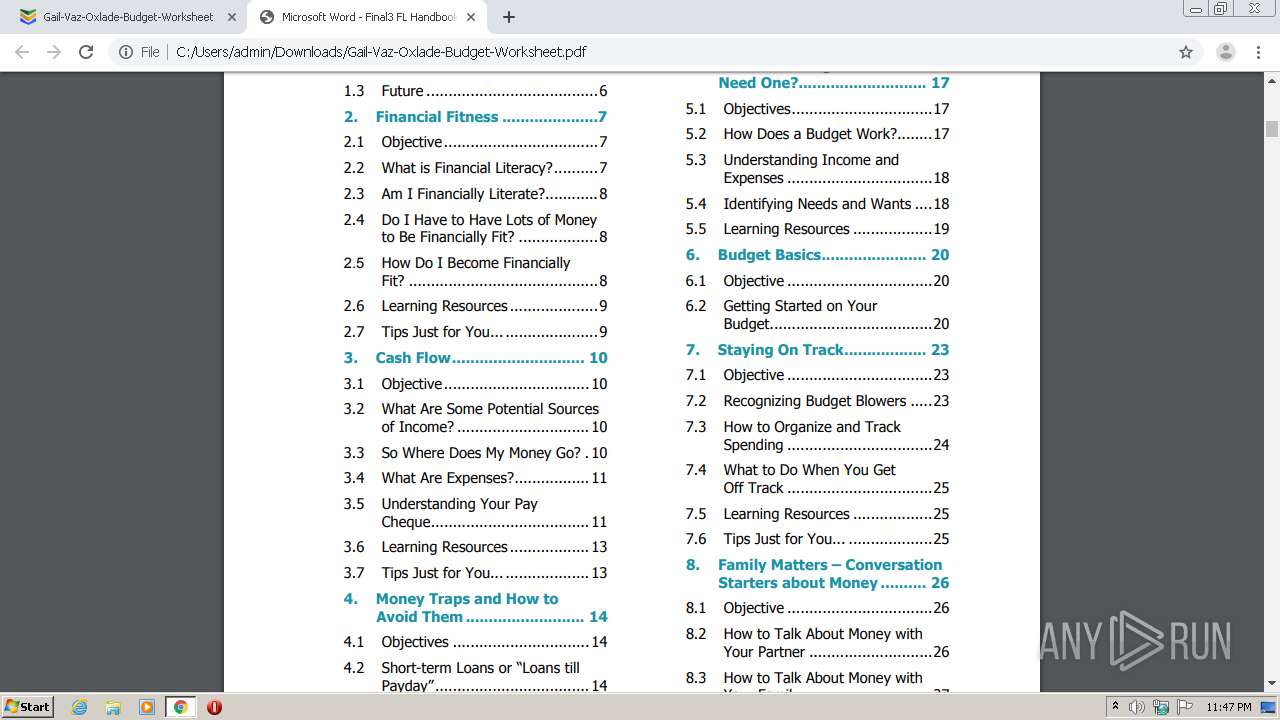Open the Chrome three-dot menu
Image resolution: width=1280 pixels, height=720 pixels.
coord(1257,52)
